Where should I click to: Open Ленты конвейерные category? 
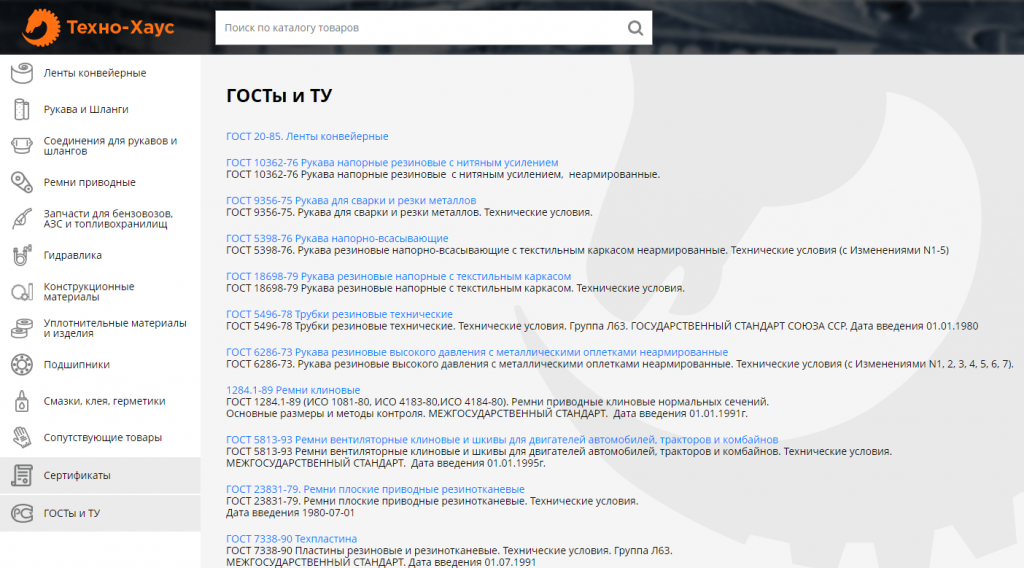95,73
